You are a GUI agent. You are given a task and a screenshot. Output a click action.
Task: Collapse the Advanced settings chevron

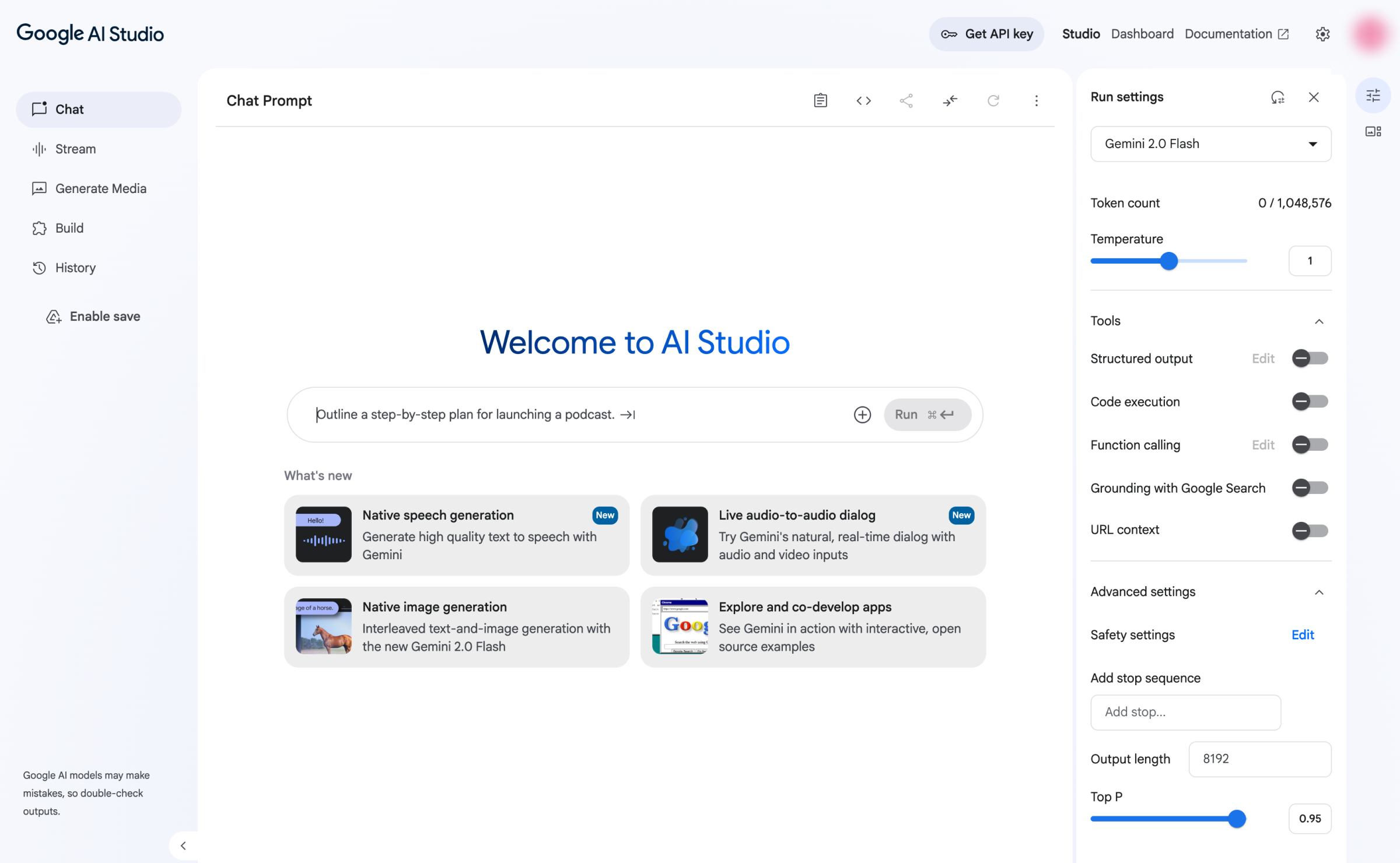click(1319, 592)
